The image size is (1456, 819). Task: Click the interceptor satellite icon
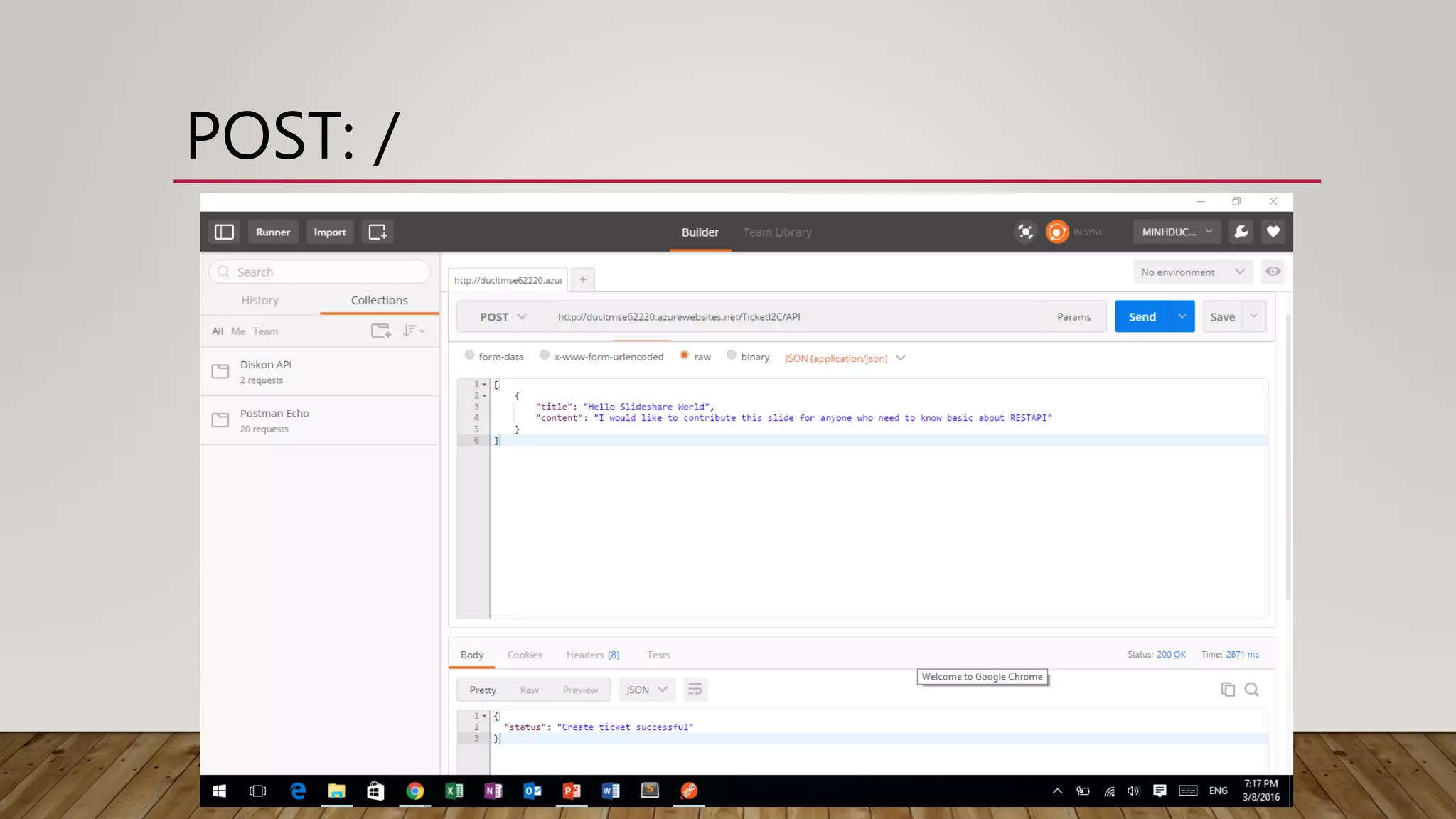[x=1025, y=232]
